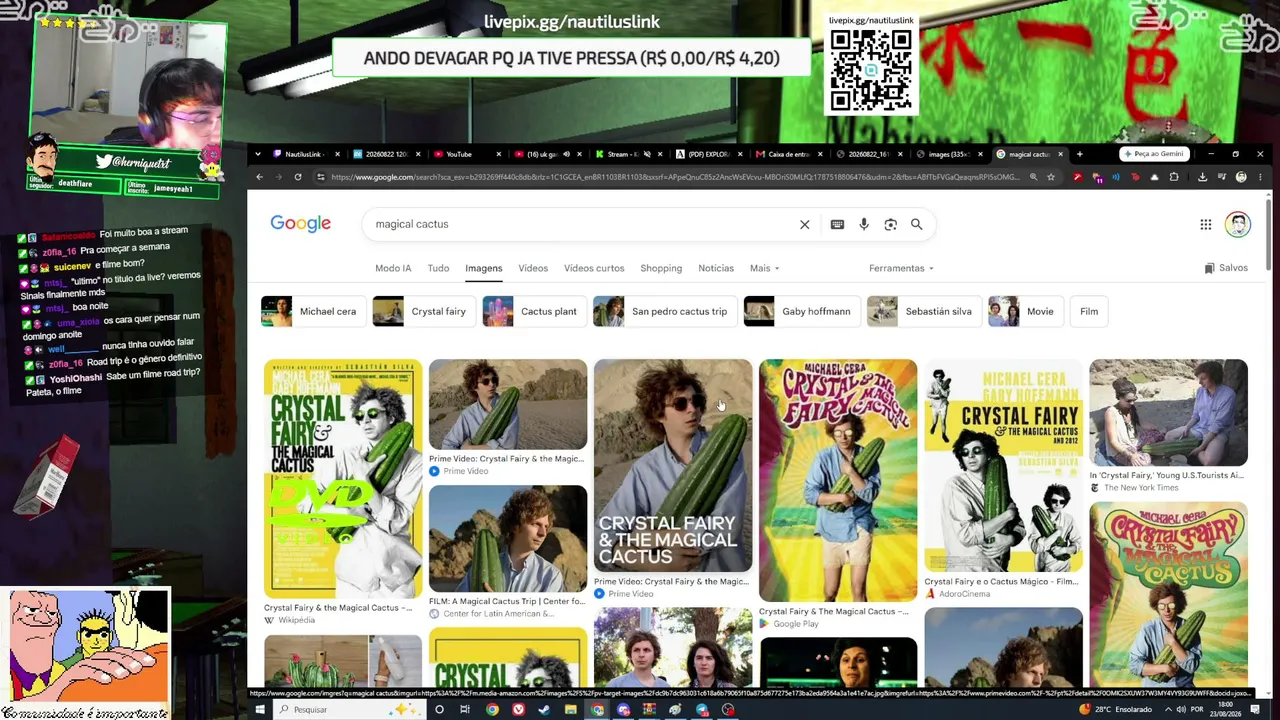Open the Google apps grid

coord(1206,224)
